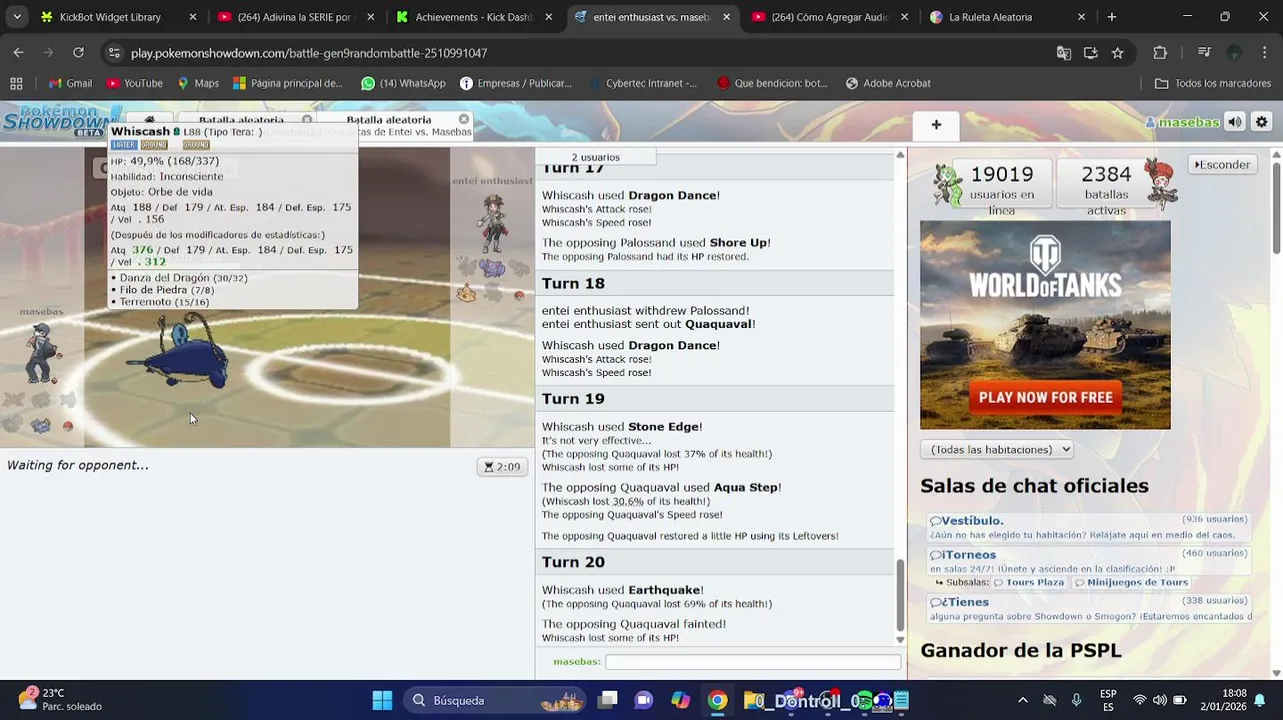Click the opponent trainer avatar sprite
The image size is (1283, 720).
click(492, 224)
